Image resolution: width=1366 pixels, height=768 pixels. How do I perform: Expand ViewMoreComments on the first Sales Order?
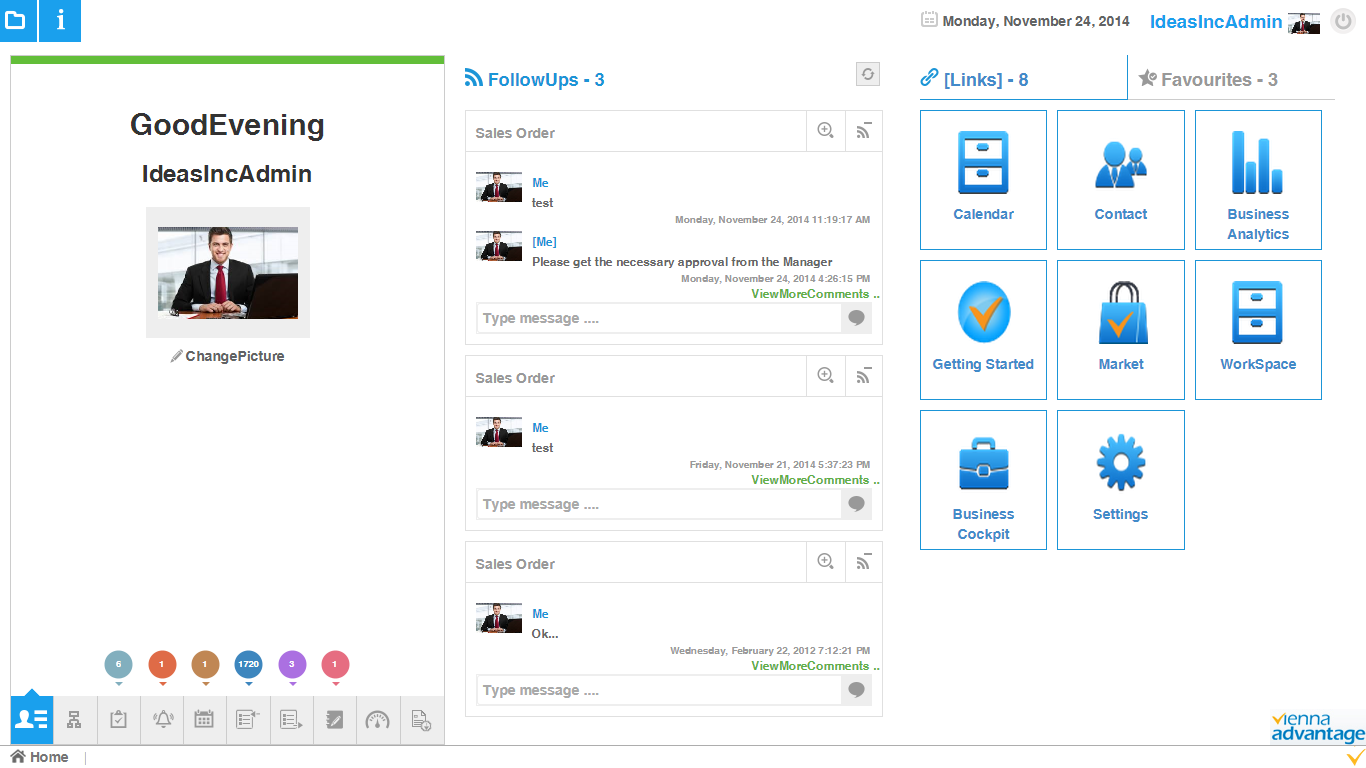(812, 294)
